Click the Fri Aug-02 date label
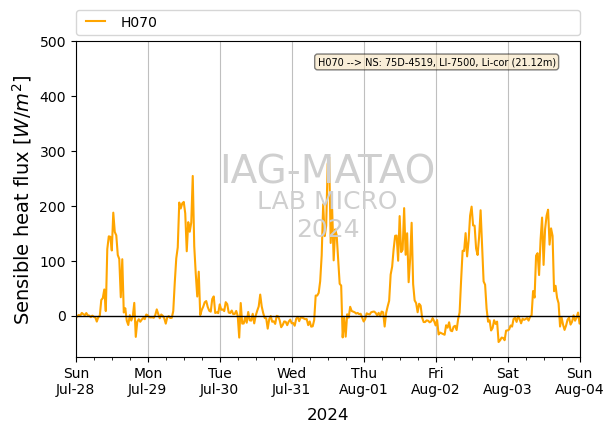 coord(435,381)
